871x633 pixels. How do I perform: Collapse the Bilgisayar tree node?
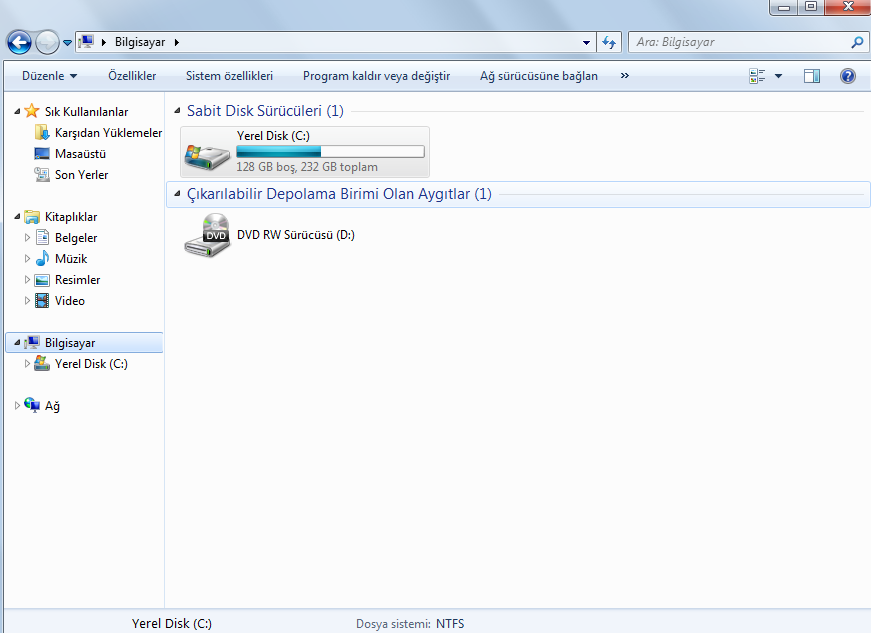point(17,343)
